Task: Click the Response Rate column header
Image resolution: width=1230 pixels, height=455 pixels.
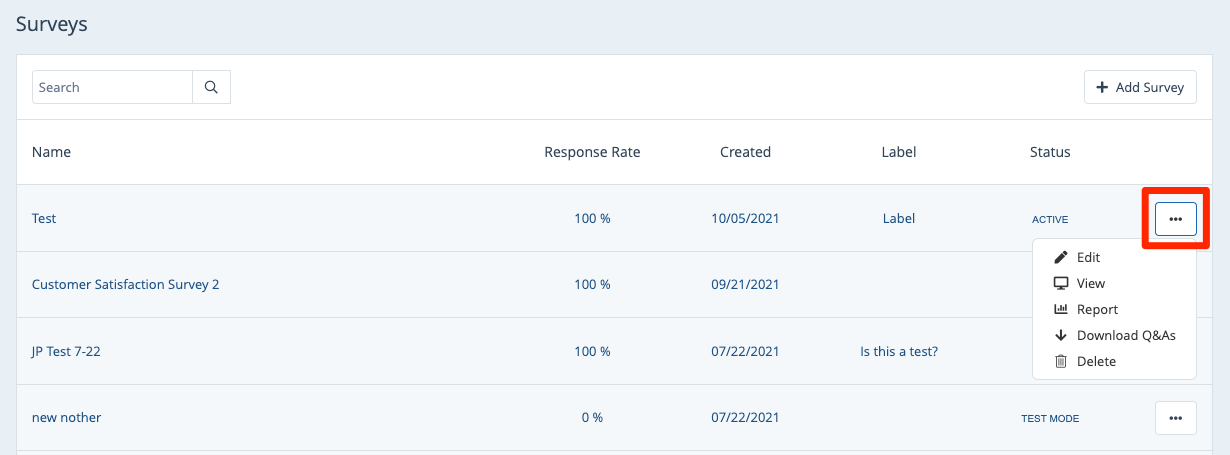Action: click(x=592, y=152)
